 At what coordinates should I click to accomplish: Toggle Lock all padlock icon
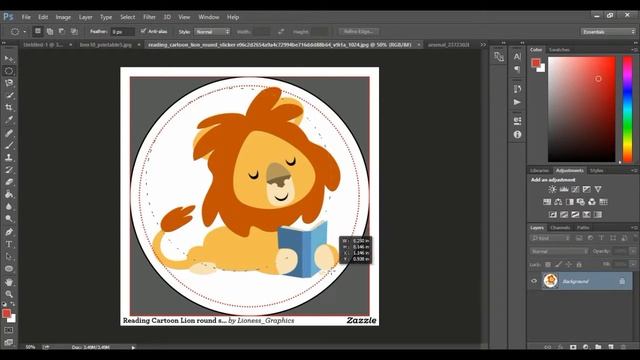[x=579, y=264]
